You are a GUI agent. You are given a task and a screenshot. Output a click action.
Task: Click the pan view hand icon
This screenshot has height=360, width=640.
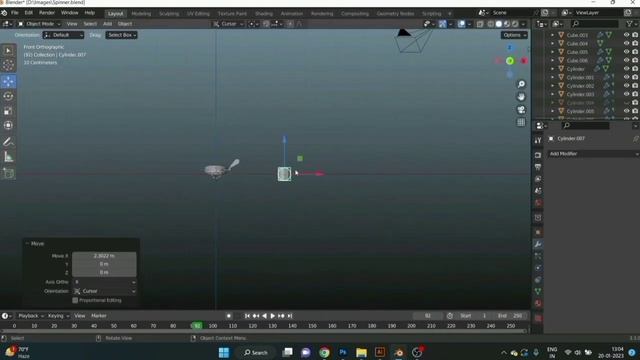click(521, 97)
